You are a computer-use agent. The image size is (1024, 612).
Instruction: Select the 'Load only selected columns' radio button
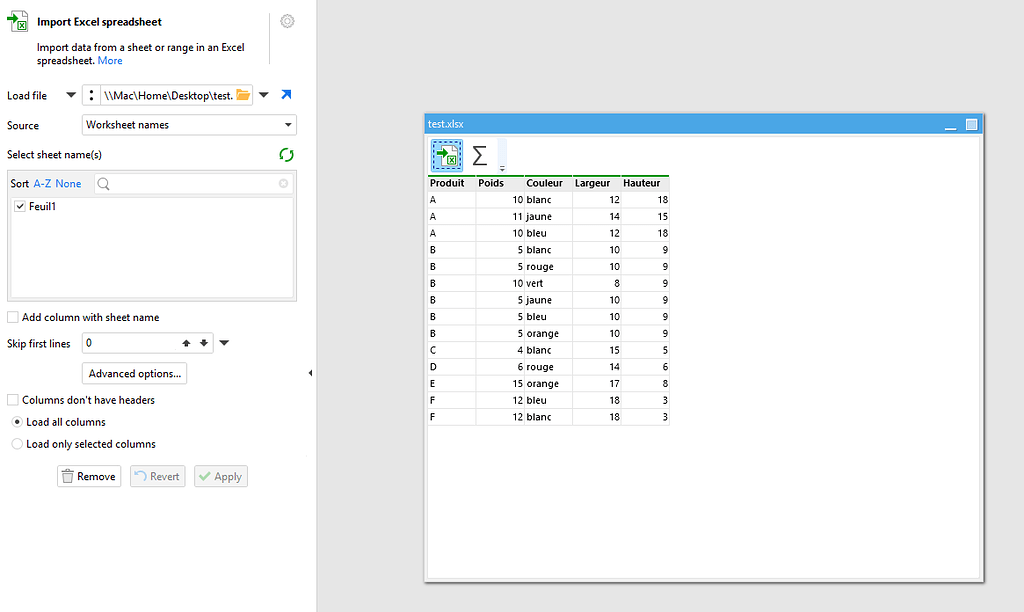[x=16, y=443]
